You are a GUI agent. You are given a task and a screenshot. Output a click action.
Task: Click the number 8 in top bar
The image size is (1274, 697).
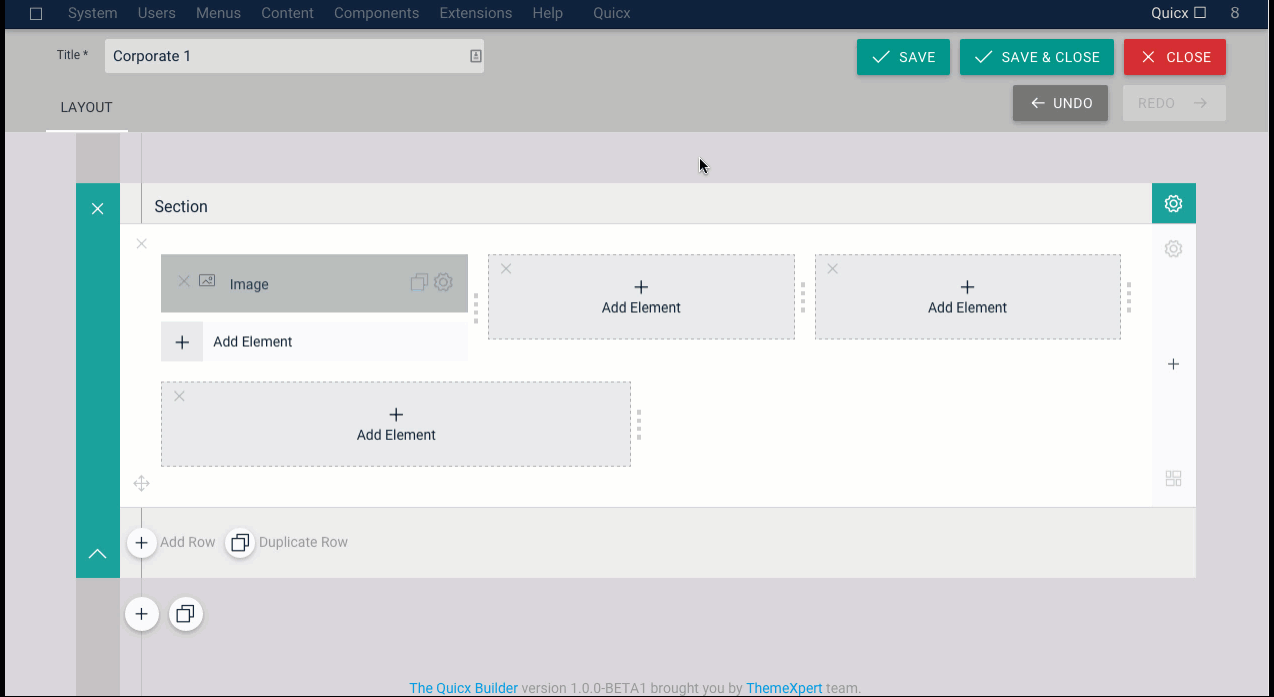click(x=1235, y=13)
